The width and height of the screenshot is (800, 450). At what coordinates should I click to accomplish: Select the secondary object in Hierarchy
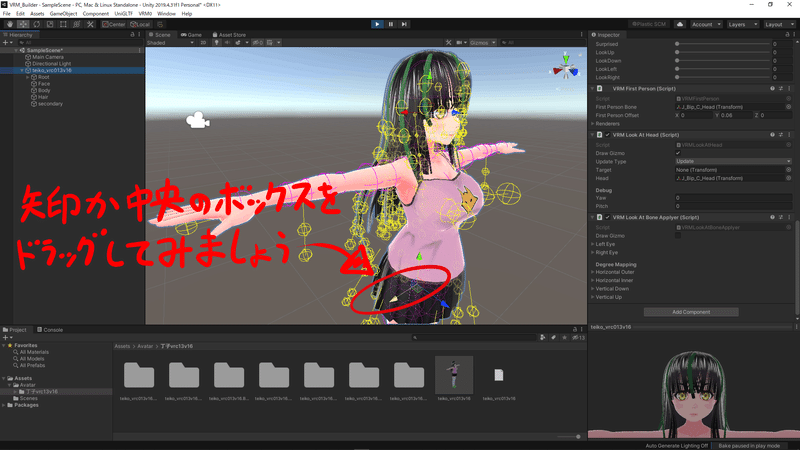coord(50,104)
